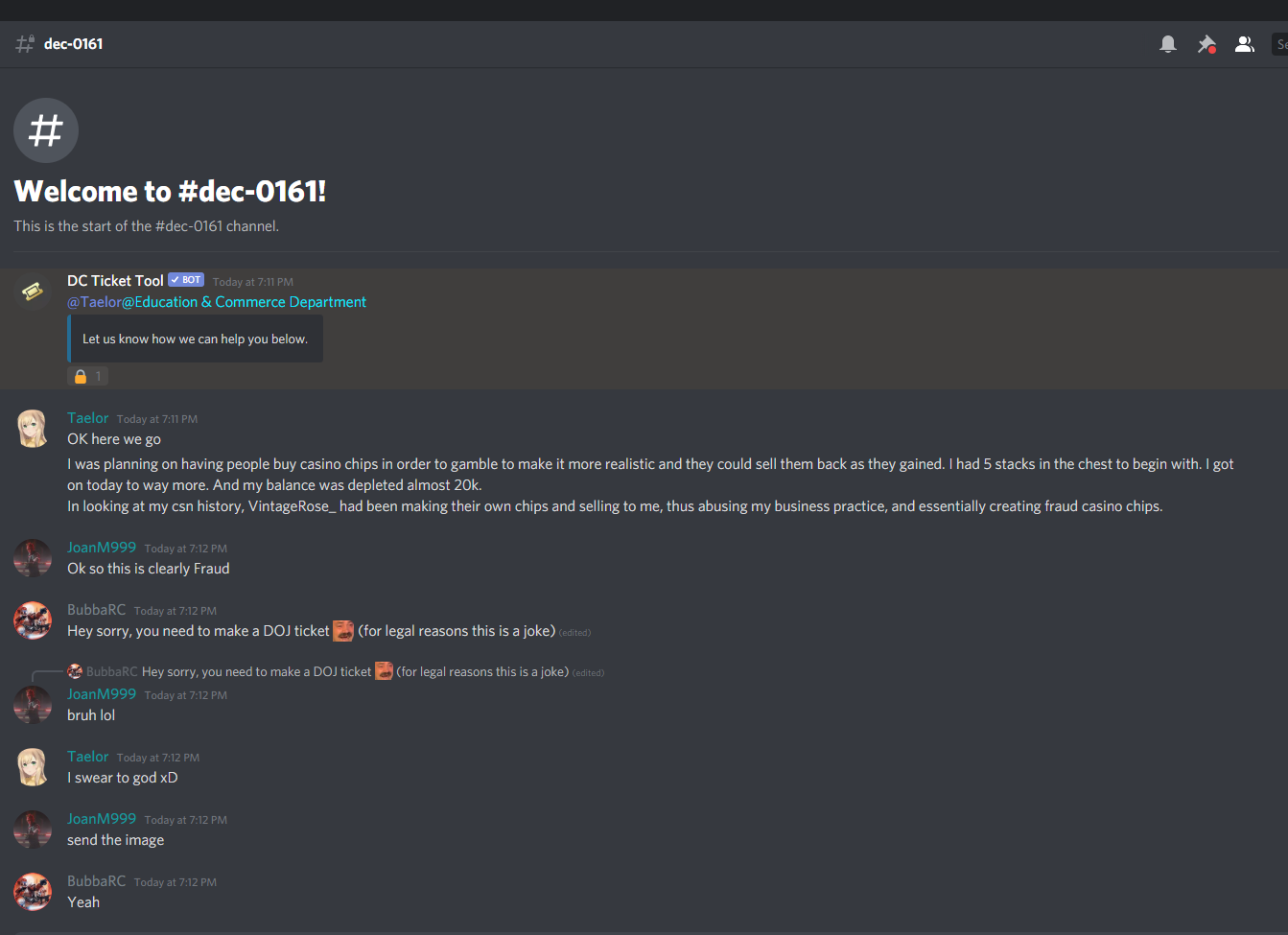Viewport: 1288px width, 935px height.
Task: Open DC Ticket Tool bot avatar
Action: coord(33,292)
